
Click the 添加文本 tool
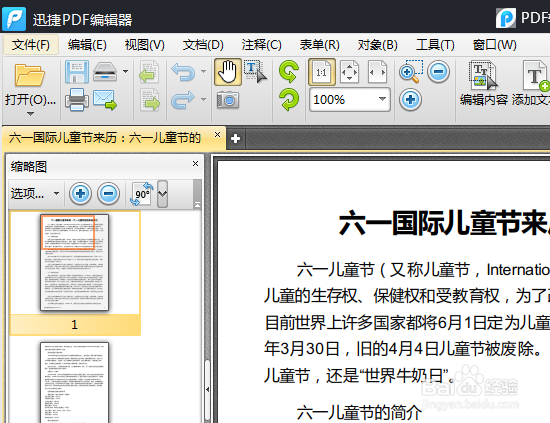pos(531,83)
